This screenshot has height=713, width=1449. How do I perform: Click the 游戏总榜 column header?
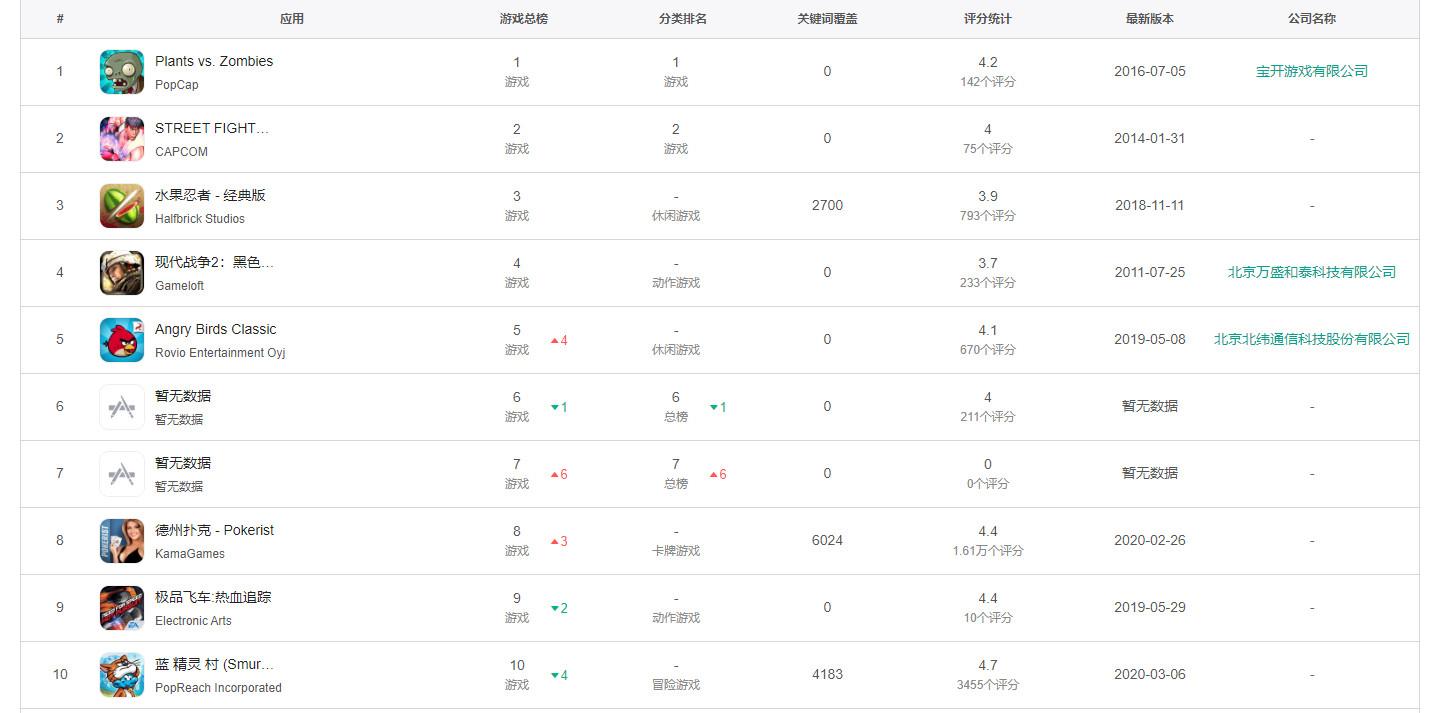click(x=524, y=19)
